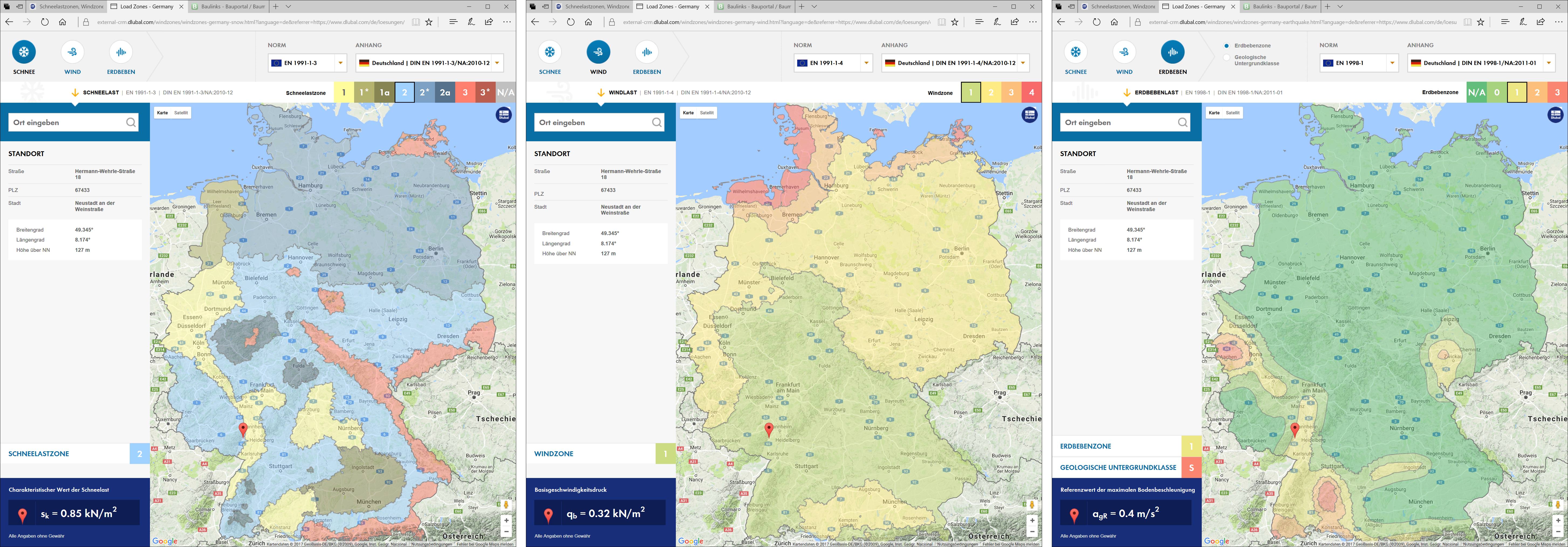Image resolution: width=1568 pixels, height=547 pixels.
Task: Switch snow map to Satellit view
Action: 181,113
